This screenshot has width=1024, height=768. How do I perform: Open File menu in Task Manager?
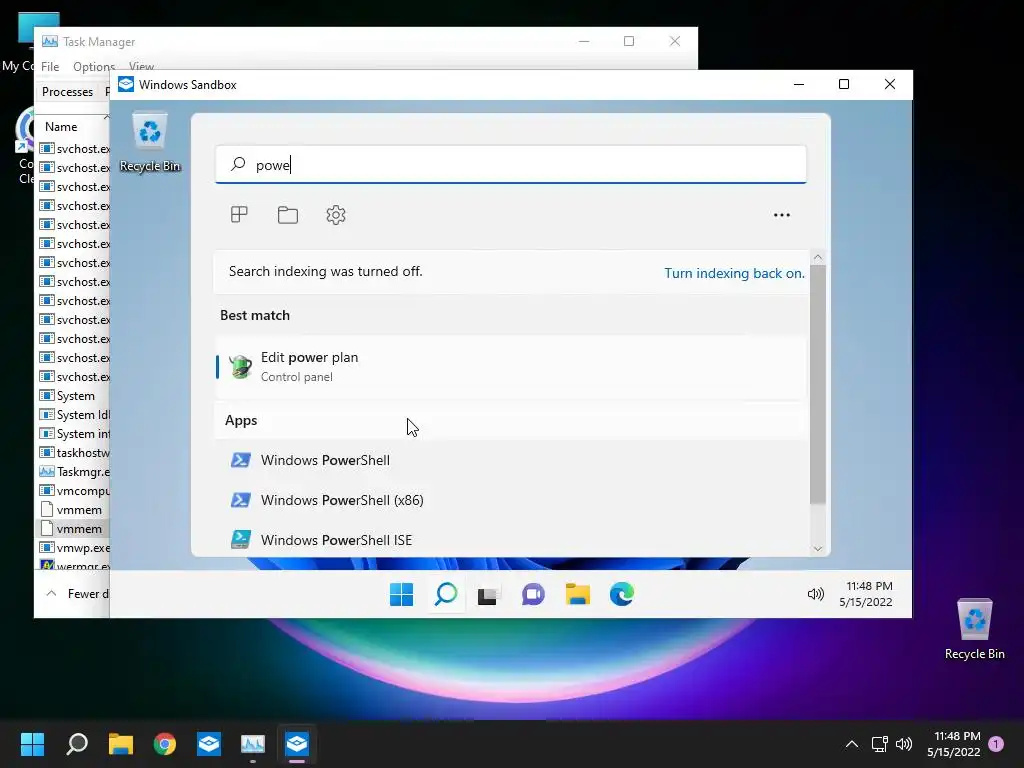pyautogui.click(x=50, y=67)
